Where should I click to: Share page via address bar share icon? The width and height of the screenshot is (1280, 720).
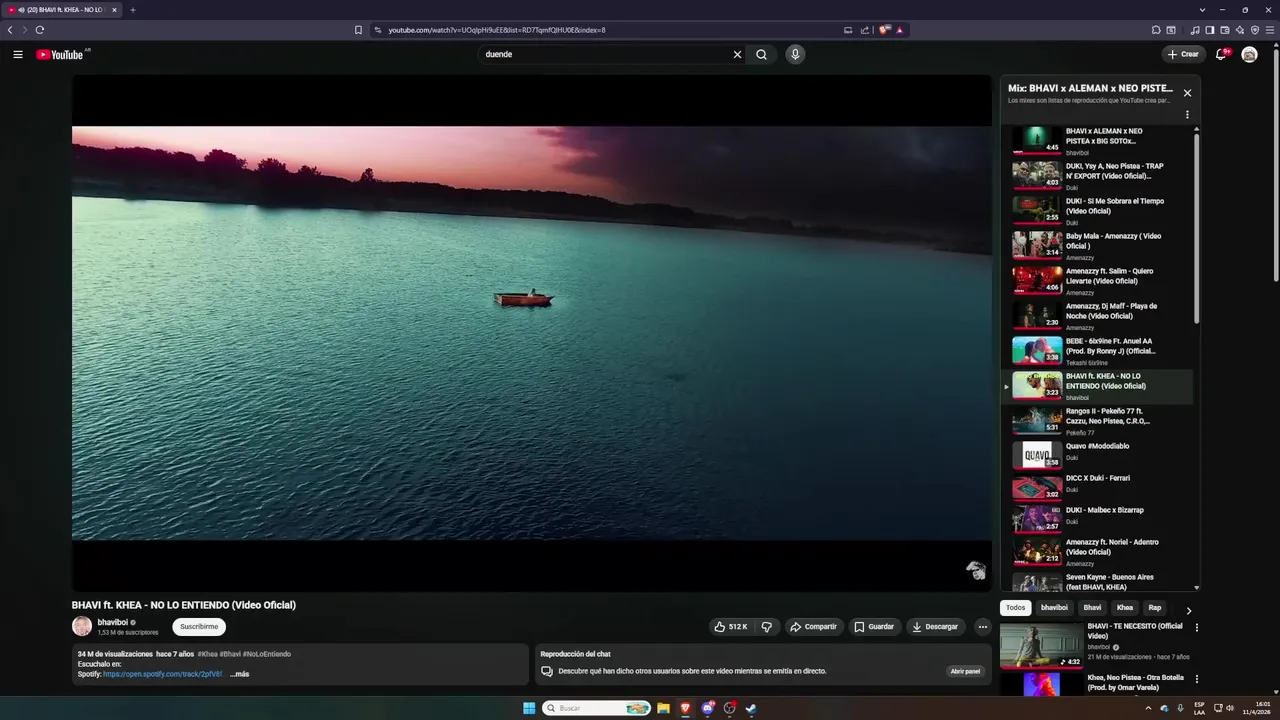tap(865, 30)
